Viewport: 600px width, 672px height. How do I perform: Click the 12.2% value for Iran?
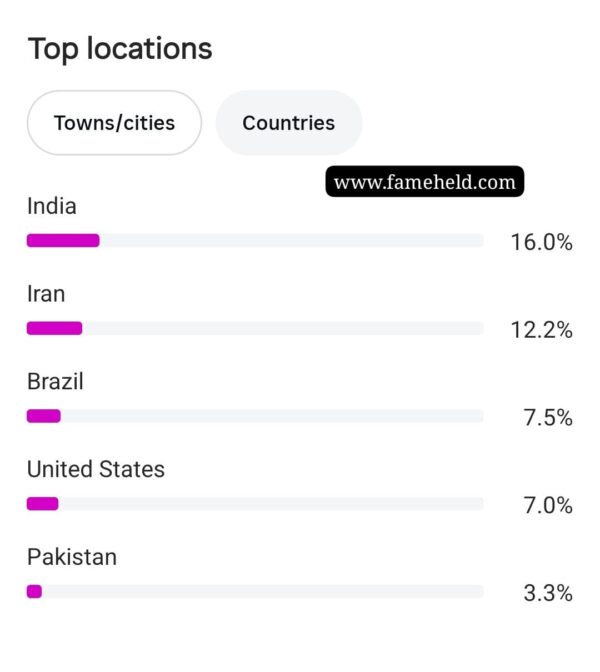pos(542,330)
